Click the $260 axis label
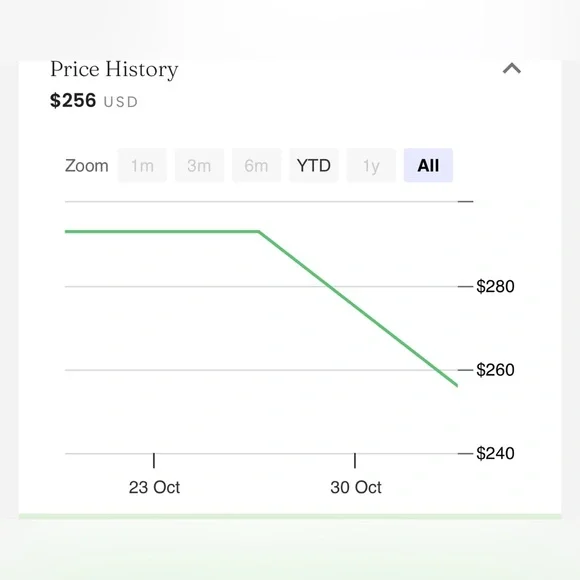Viewport: 580px width, 580px height. click(495, 370)
